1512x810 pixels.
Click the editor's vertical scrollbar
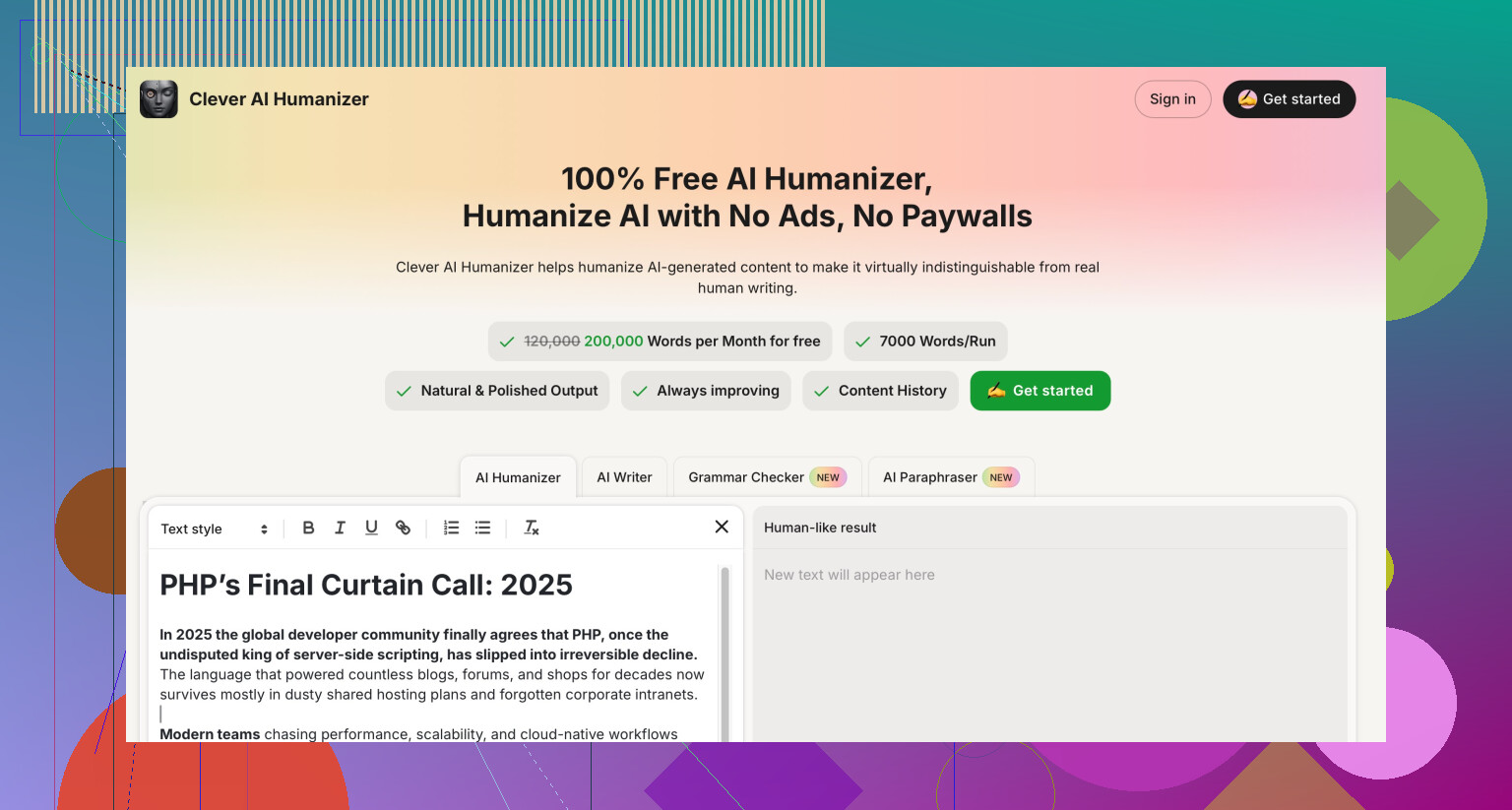[x=725, y=650]
